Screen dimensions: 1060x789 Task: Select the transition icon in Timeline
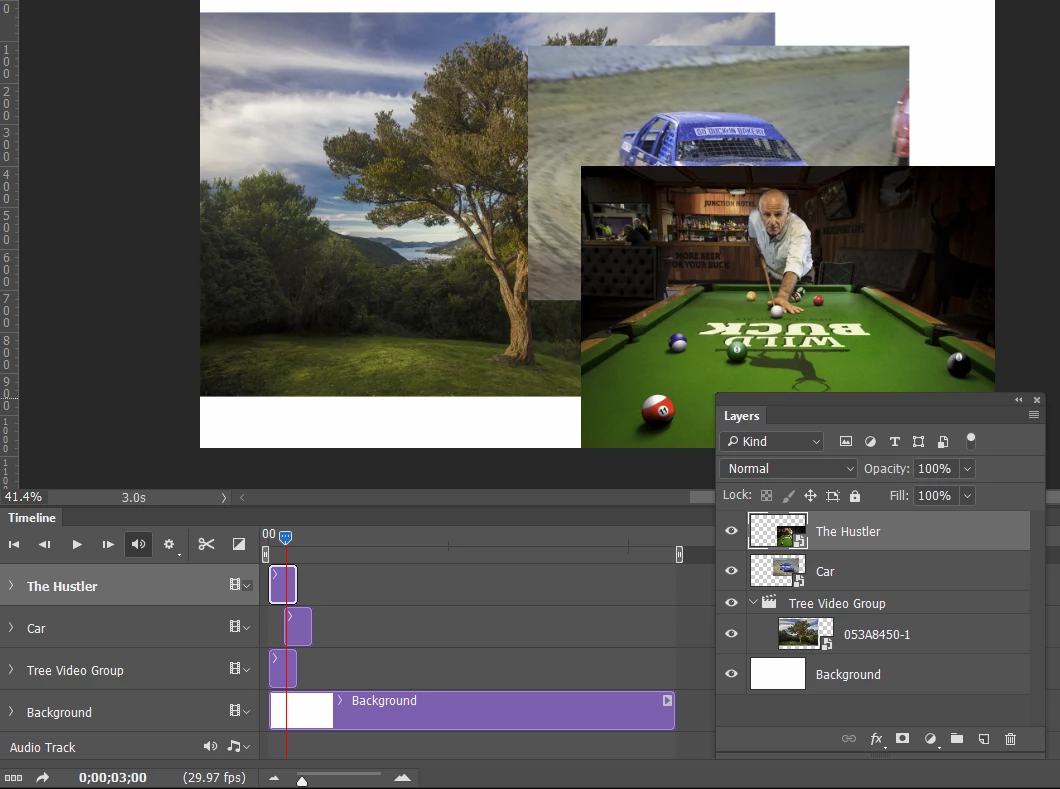pyautogui.click(x=239, y=544)
